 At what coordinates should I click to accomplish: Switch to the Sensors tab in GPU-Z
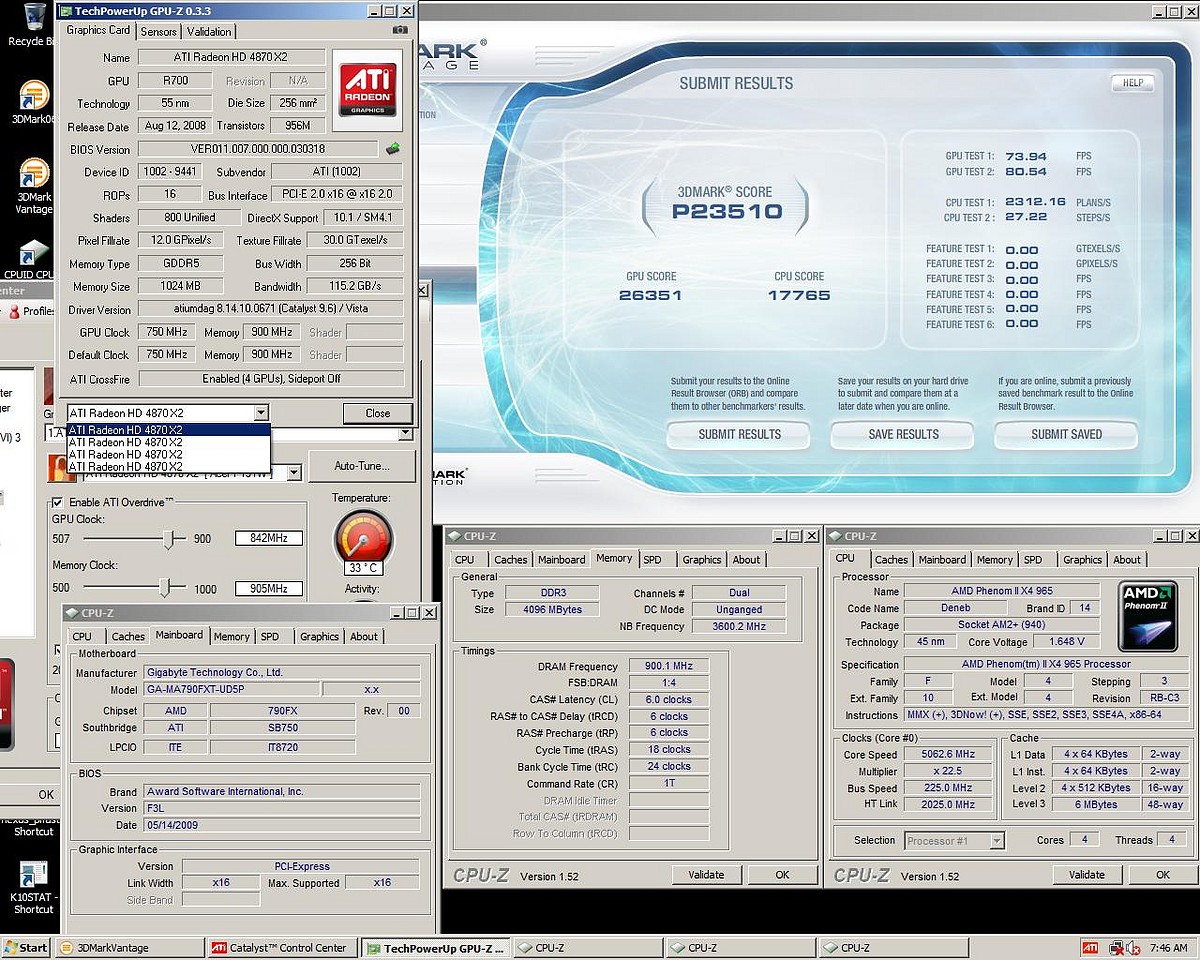point(159,31)
